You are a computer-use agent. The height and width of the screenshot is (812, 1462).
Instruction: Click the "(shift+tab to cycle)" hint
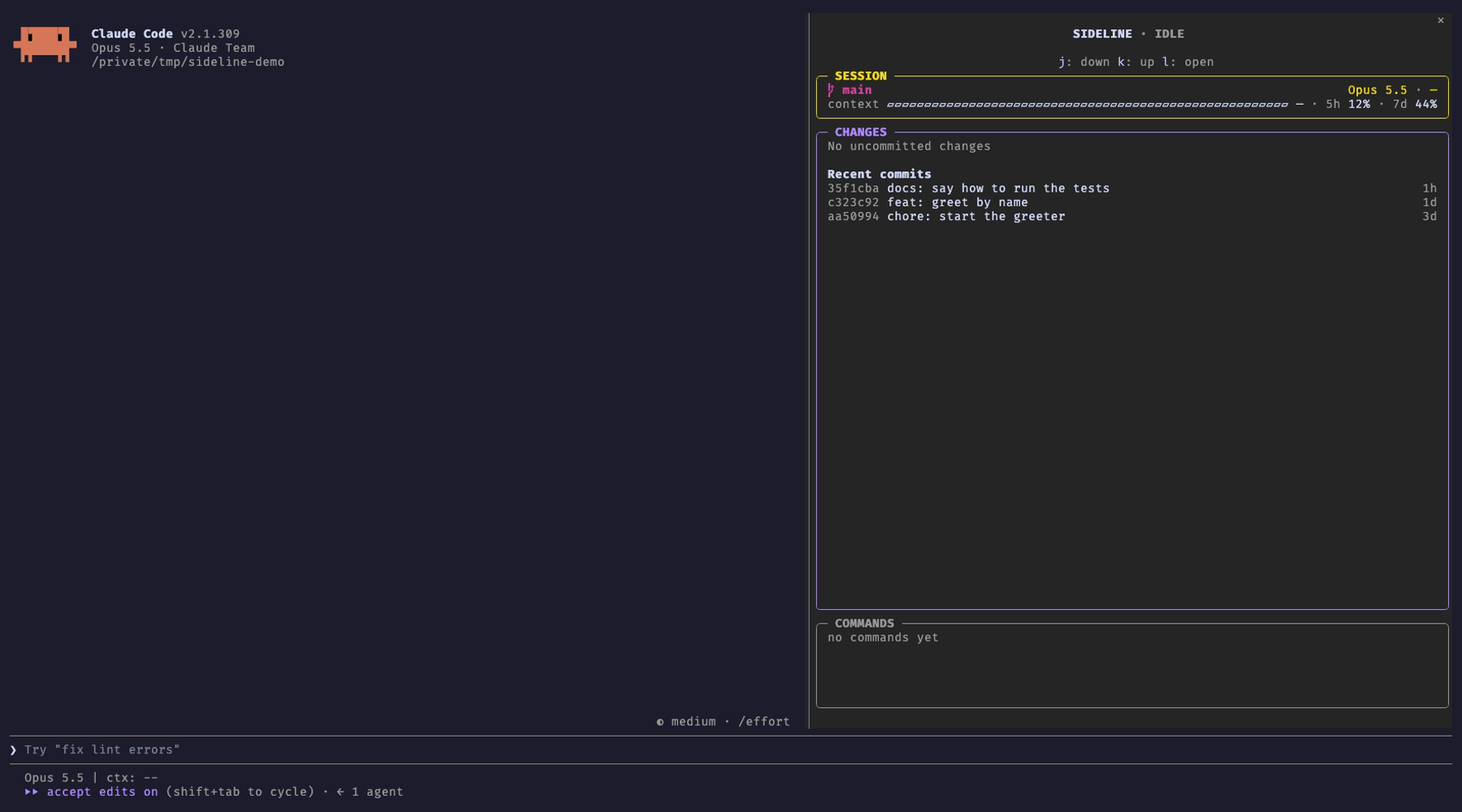240,792
